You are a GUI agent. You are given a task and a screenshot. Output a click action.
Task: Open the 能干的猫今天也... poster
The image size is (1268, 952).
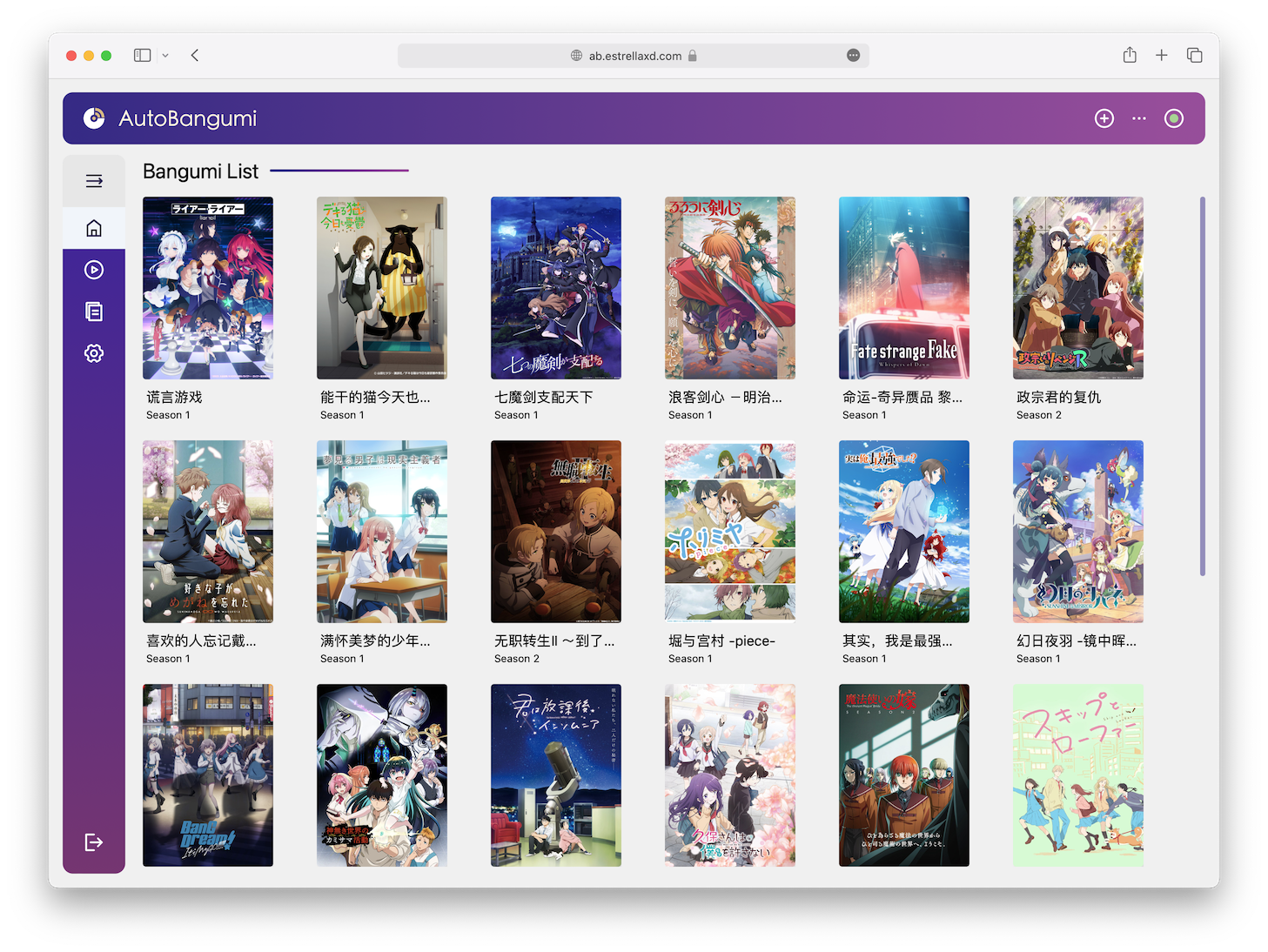pos(382,288)
